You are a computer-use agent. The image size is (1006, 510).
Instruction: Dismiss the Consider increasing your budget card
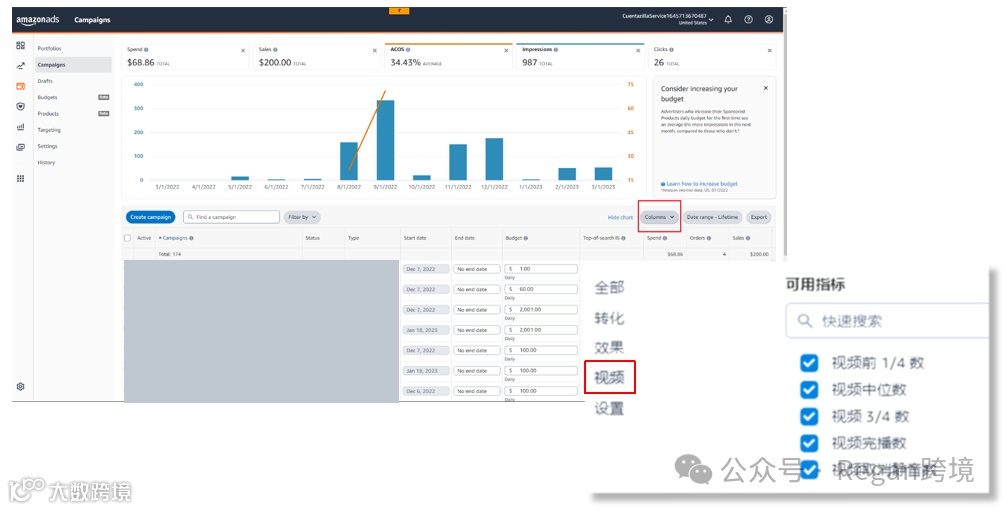coord(765,89)
